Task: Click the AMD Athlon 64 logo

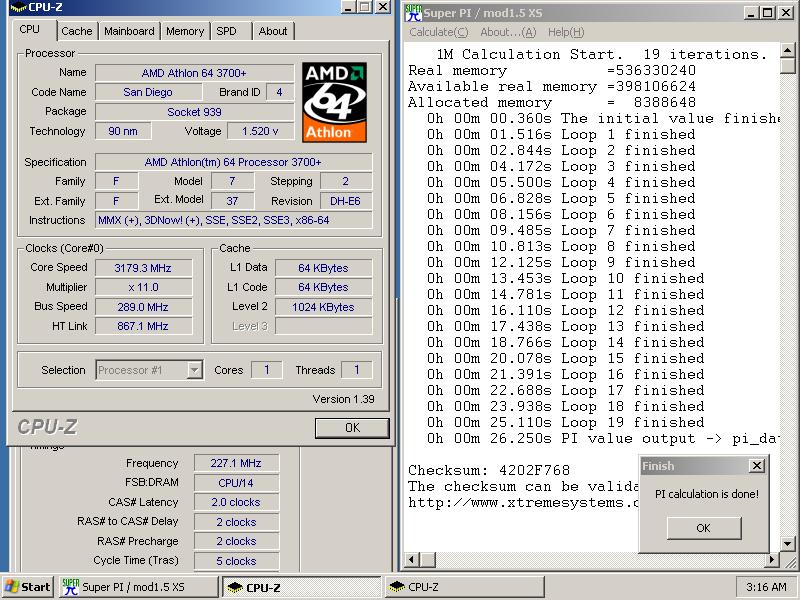Action: (x=334, y=102)
